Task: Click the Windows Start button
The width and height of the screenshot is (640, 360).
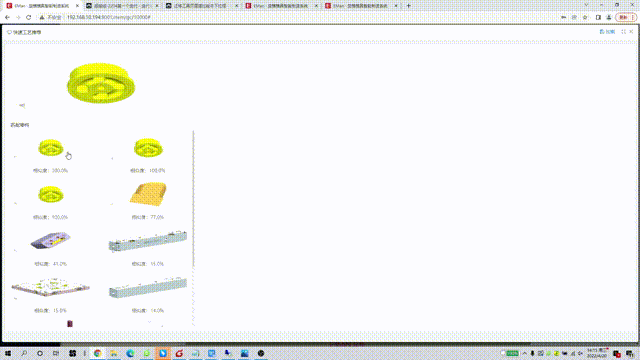Action: [x=8, y=353]
